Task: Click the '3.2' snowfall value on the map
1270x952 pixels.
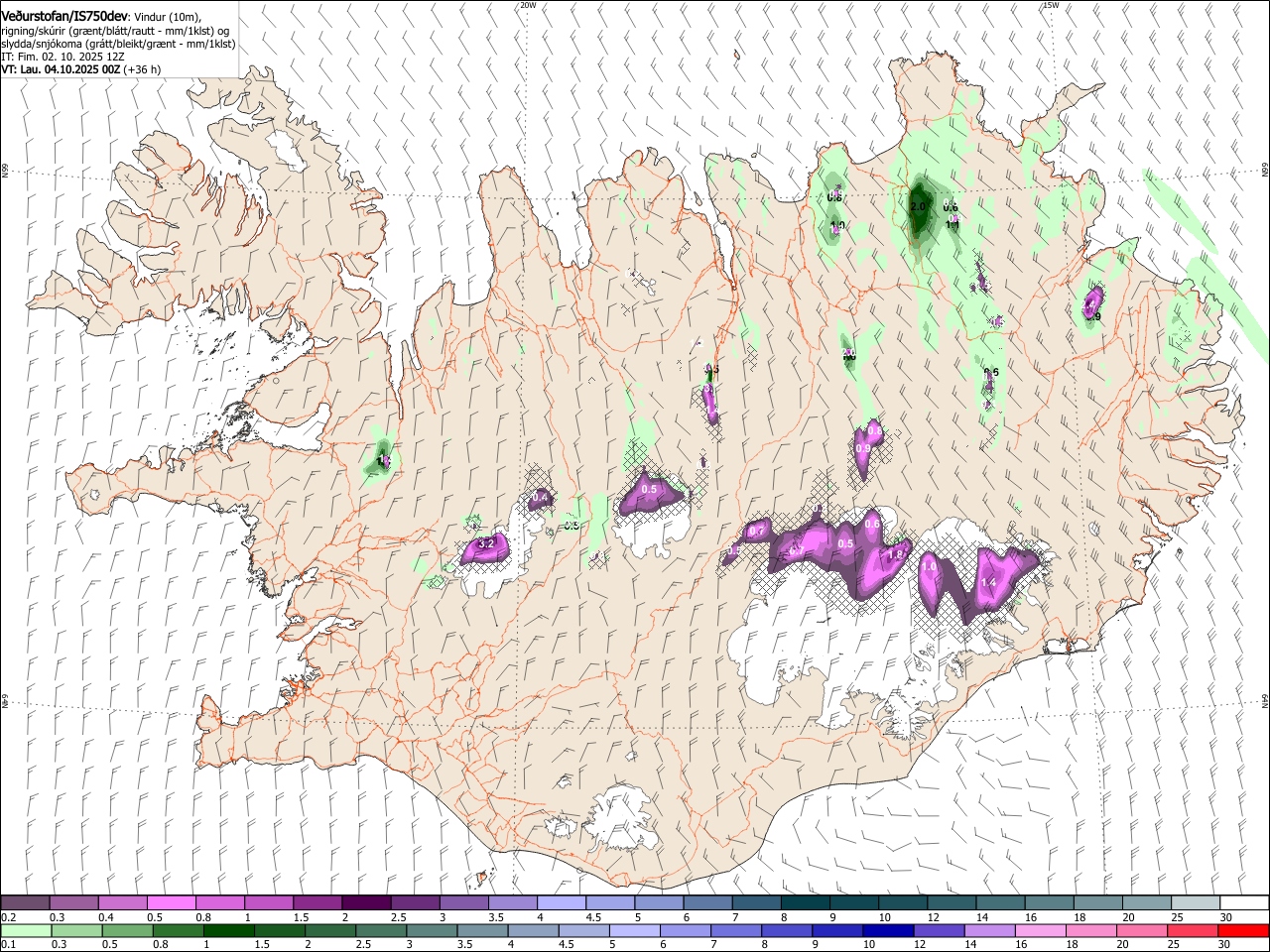Action: coord(486,544)
